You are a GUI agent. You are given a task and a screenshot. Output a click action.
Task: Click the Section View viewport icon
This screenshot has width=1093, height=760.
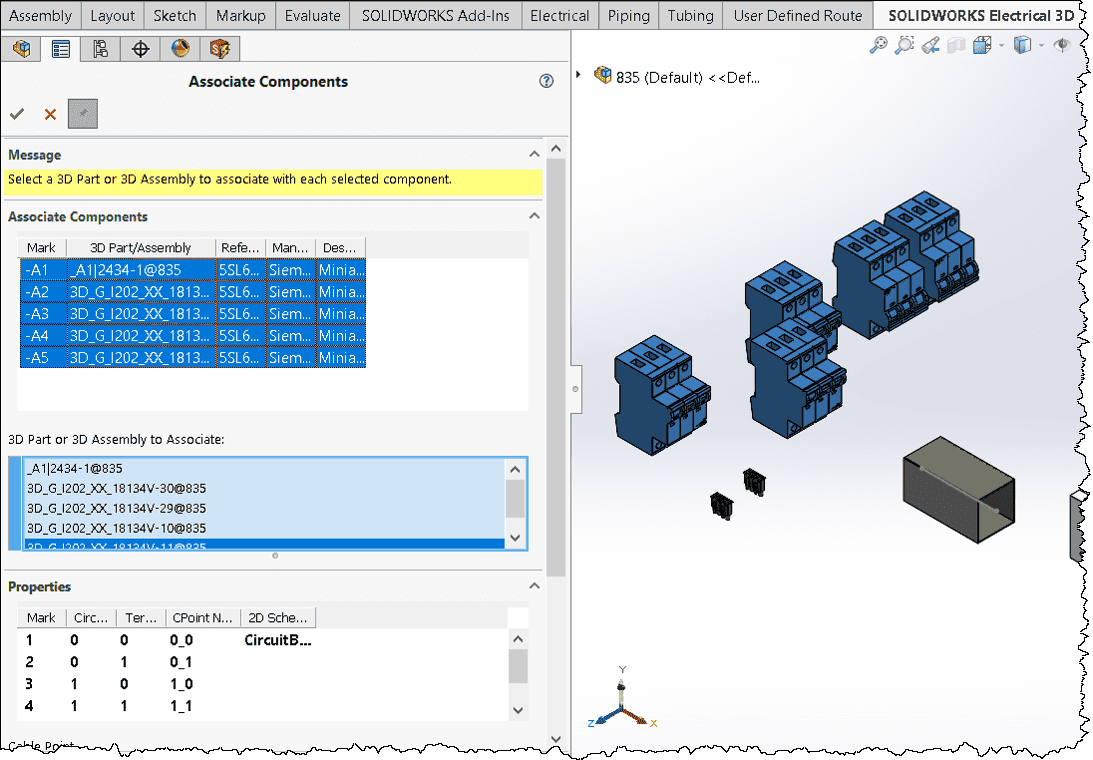click(956, 45)
